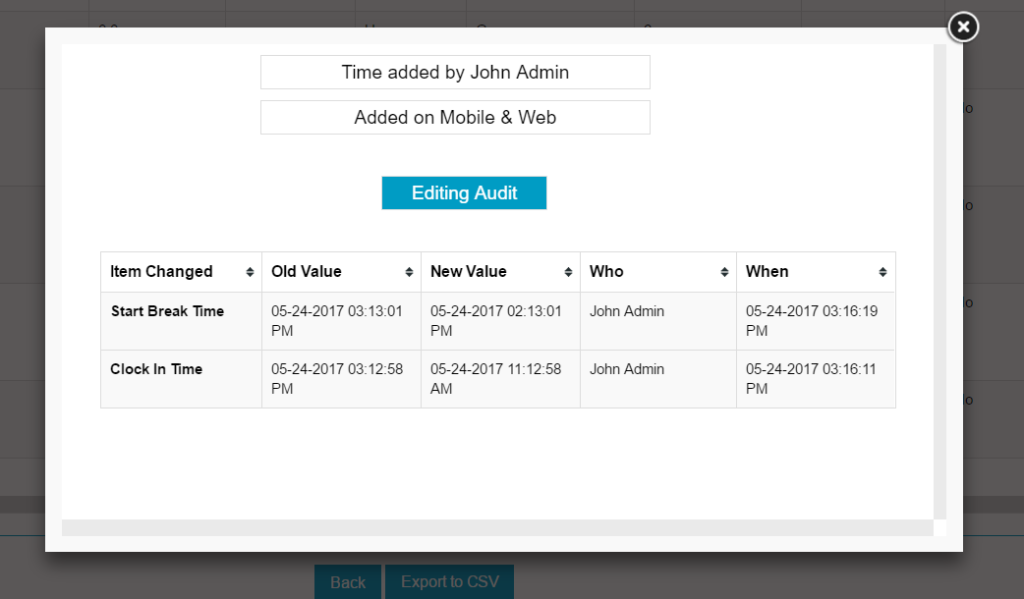This screenshot has width=1024, height=599.
Task: Select the Start Break Time row label
Action: point(167,311)
